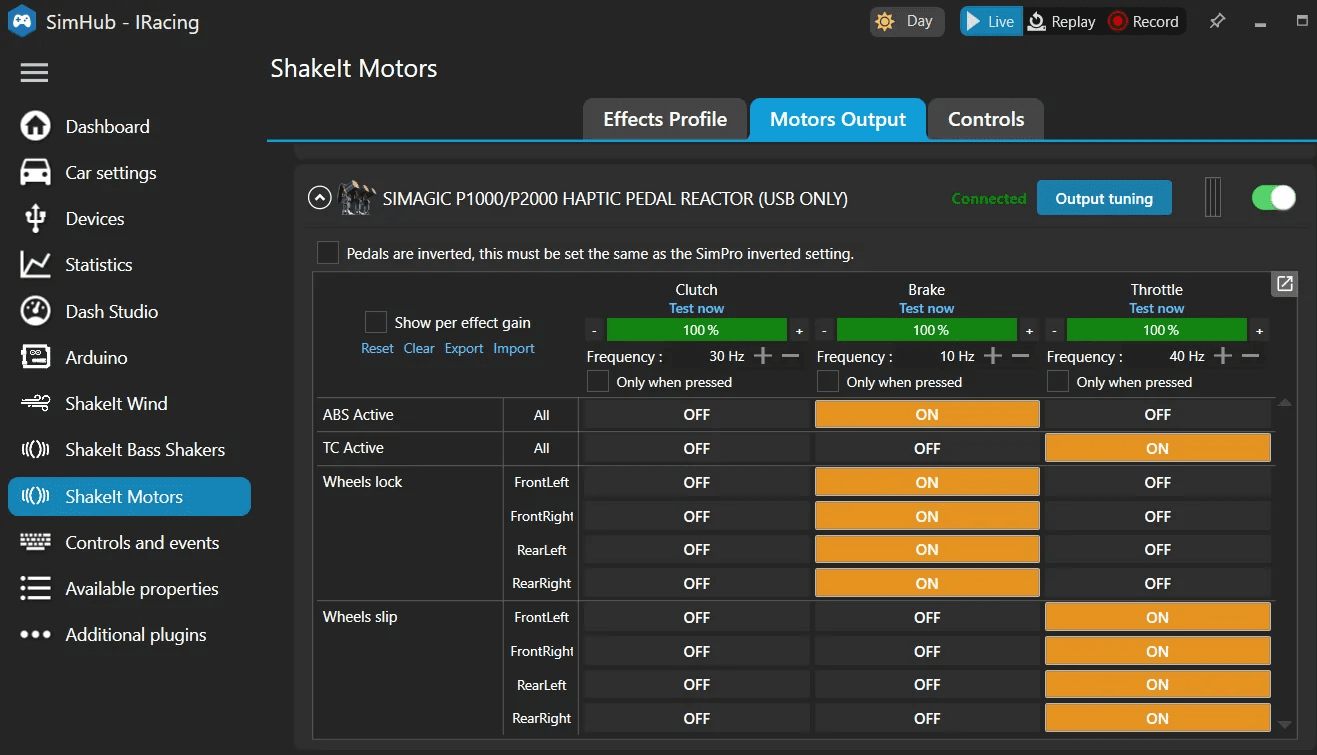Screen dimensions: 1317x755
Task: Turn off ABS Active on Brake
Action: click(927, 415)
